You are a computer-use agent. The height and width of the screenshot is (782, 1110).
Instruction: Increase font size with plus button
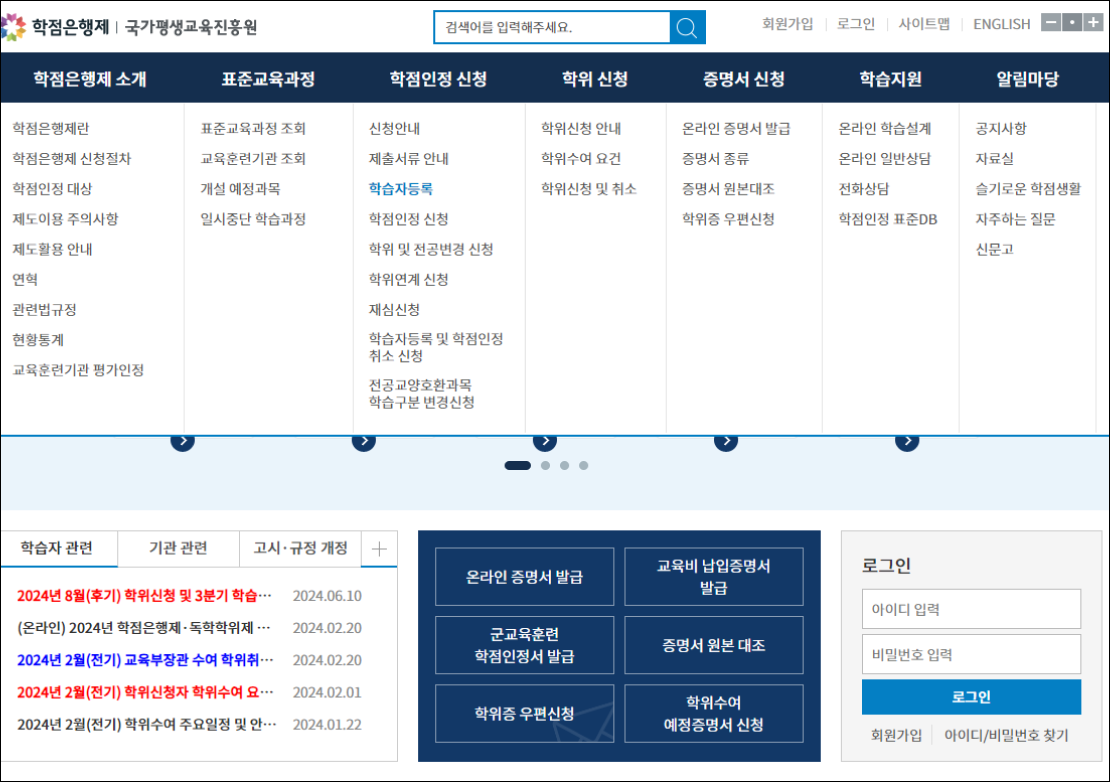pyautogui.click(x=1093, y=23)
